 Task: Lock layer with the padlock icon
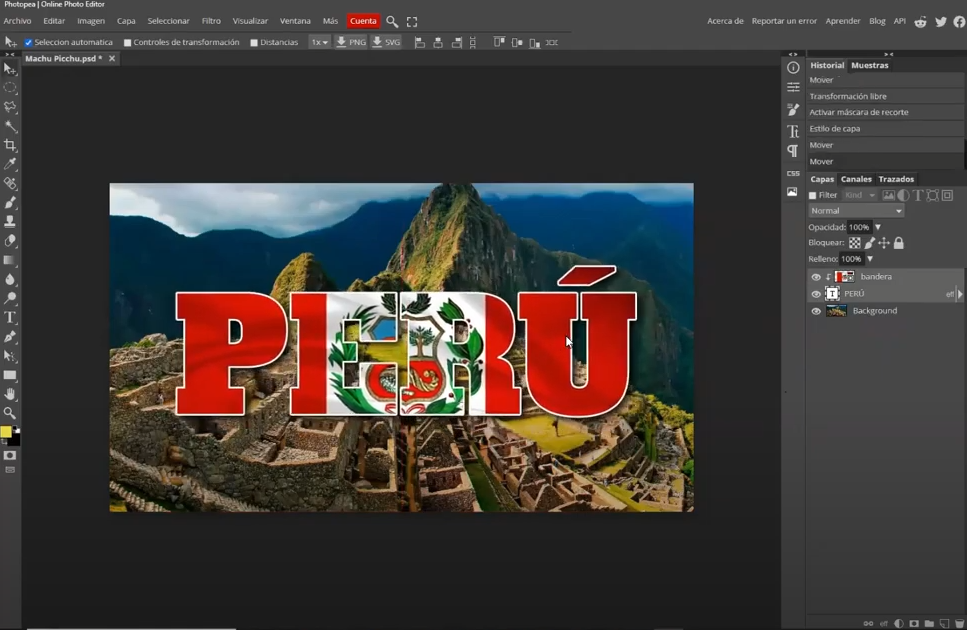898,243
